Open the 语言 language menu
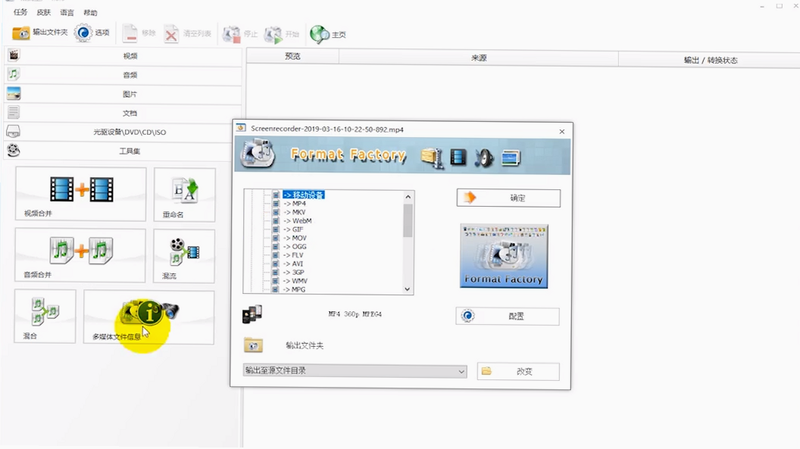This screenshot has height=449, width=800. click(67, 12)
